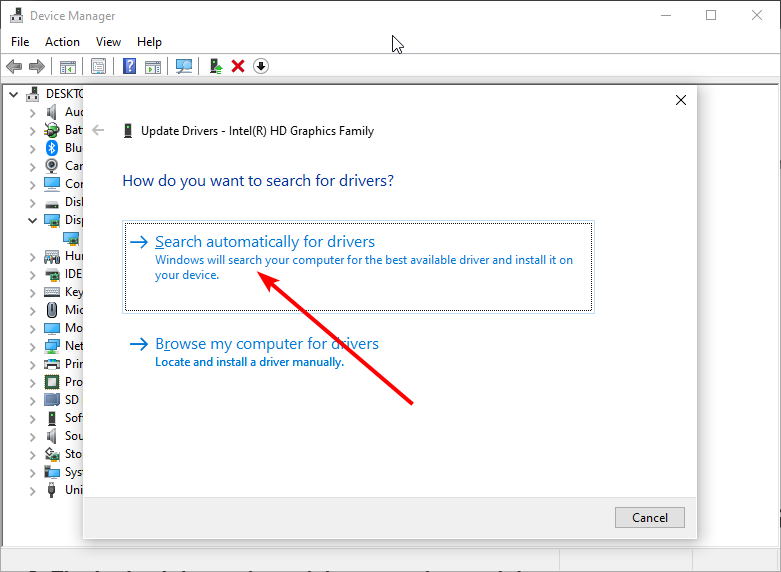This screenshot has width=781, height=572.
Task: Select the Display adapters icon
Action: click(x=52, y=220)
